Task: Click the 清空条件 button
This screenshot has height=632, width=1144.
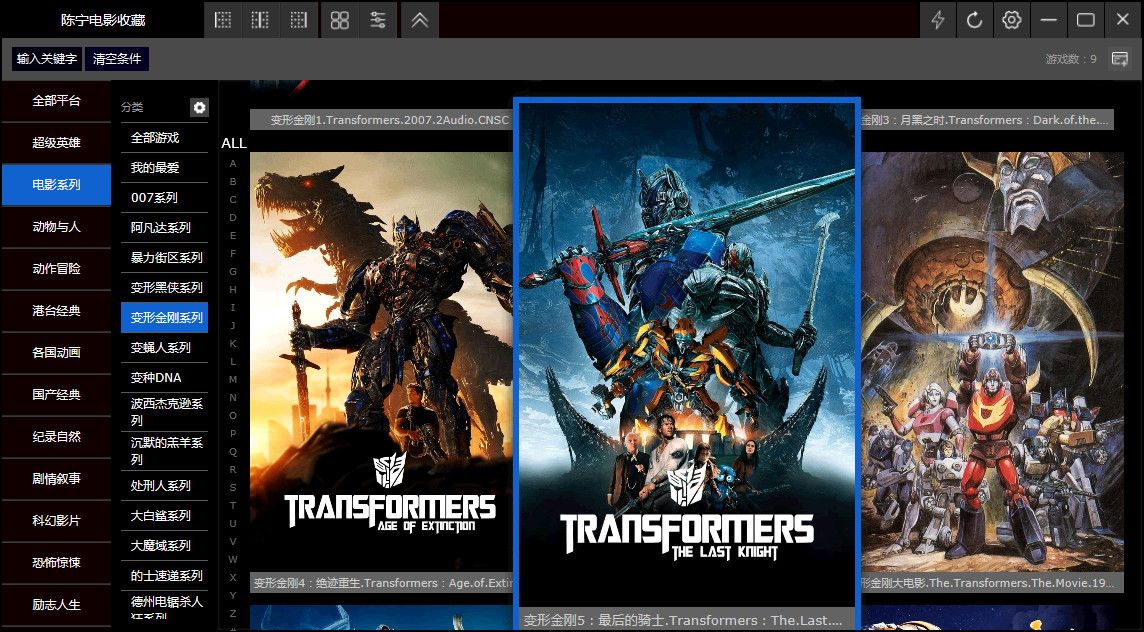Action: (117, 59)
